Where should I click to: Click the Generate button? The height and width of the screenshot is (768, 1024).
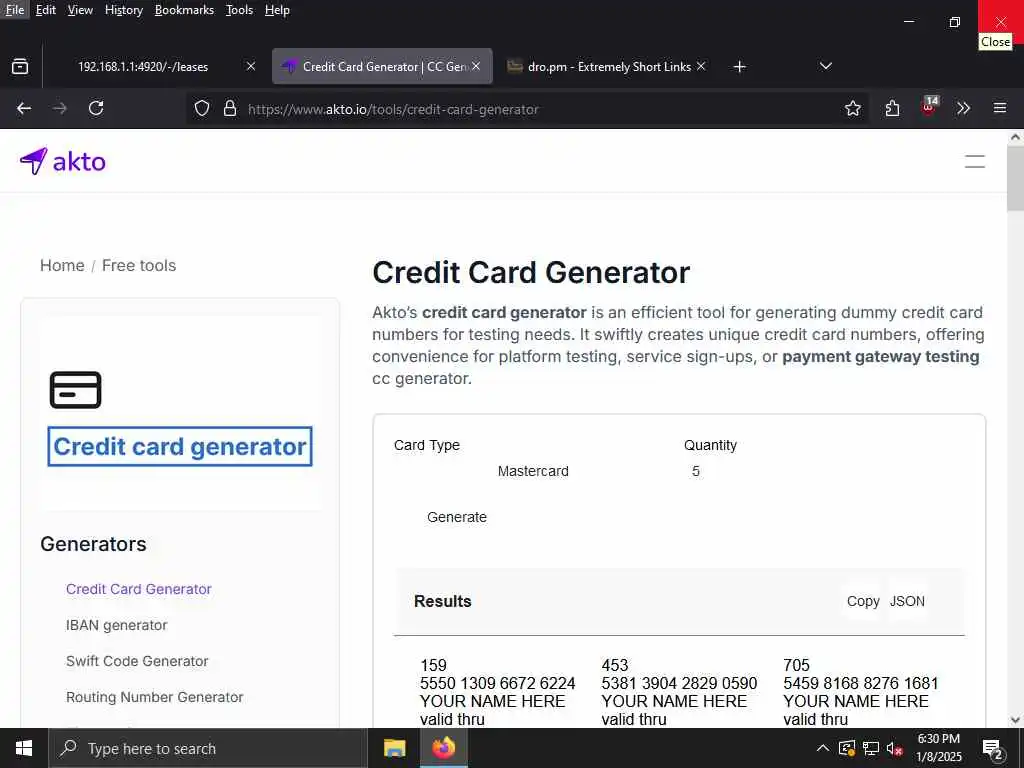(456, 517)
